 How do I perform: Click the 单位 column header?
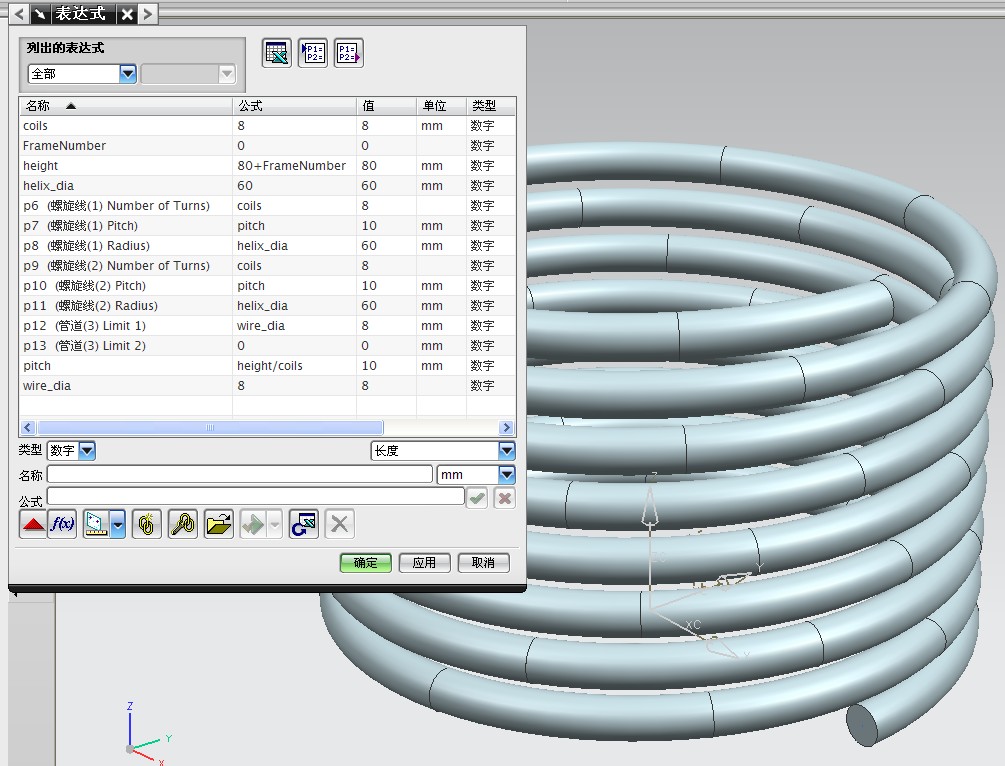tap(441, 106)
